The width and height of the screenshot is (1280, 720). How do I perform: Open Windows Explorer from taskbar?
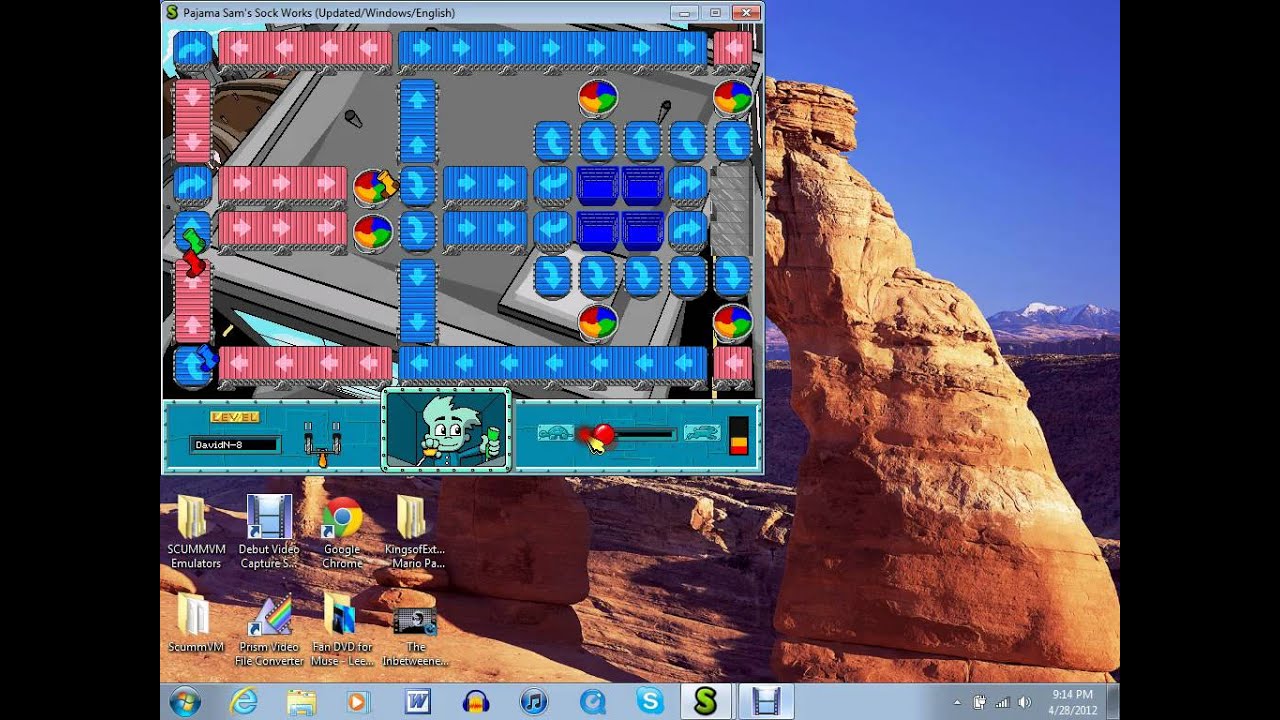coord(300,702)
